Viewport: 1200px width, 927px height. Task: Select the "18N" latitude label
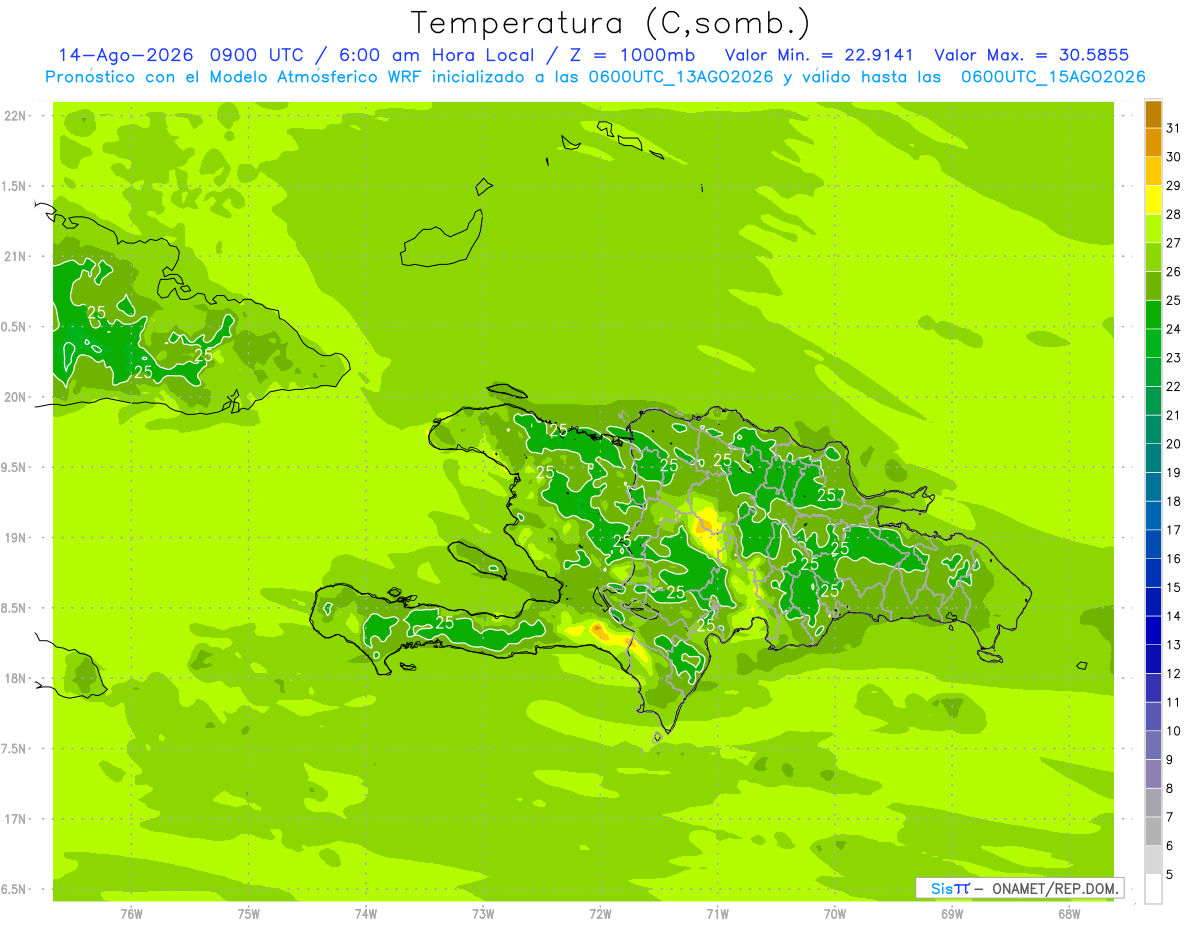coord(15,678)
